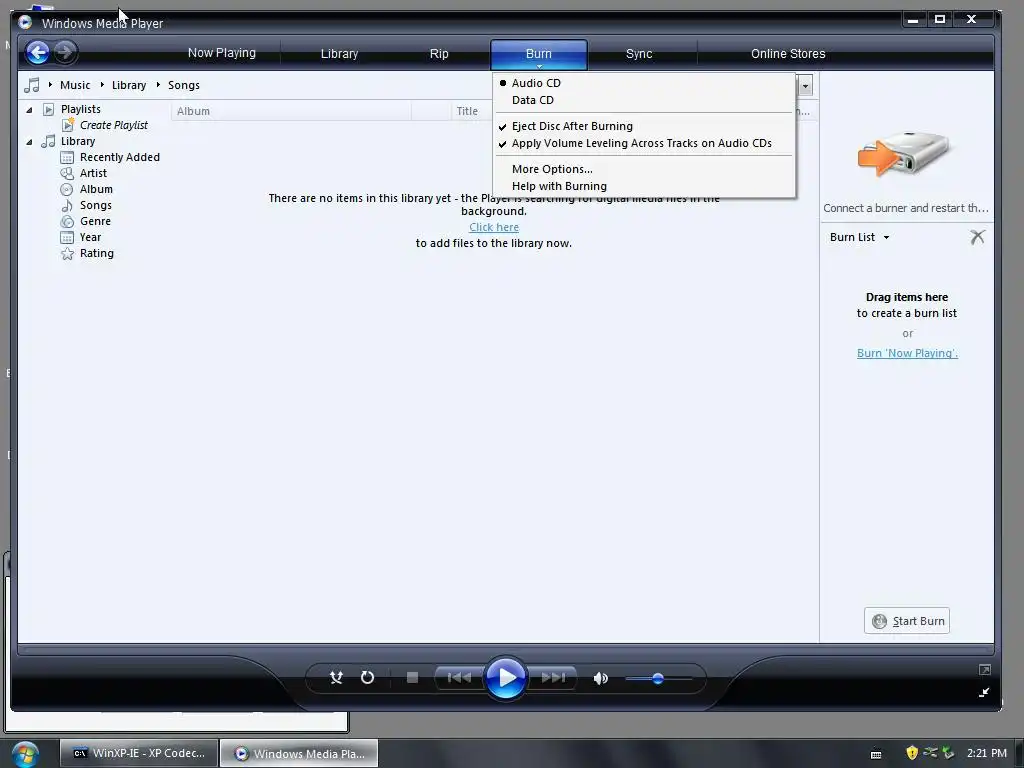Turn on repeat playback

(x=368, y=678)
